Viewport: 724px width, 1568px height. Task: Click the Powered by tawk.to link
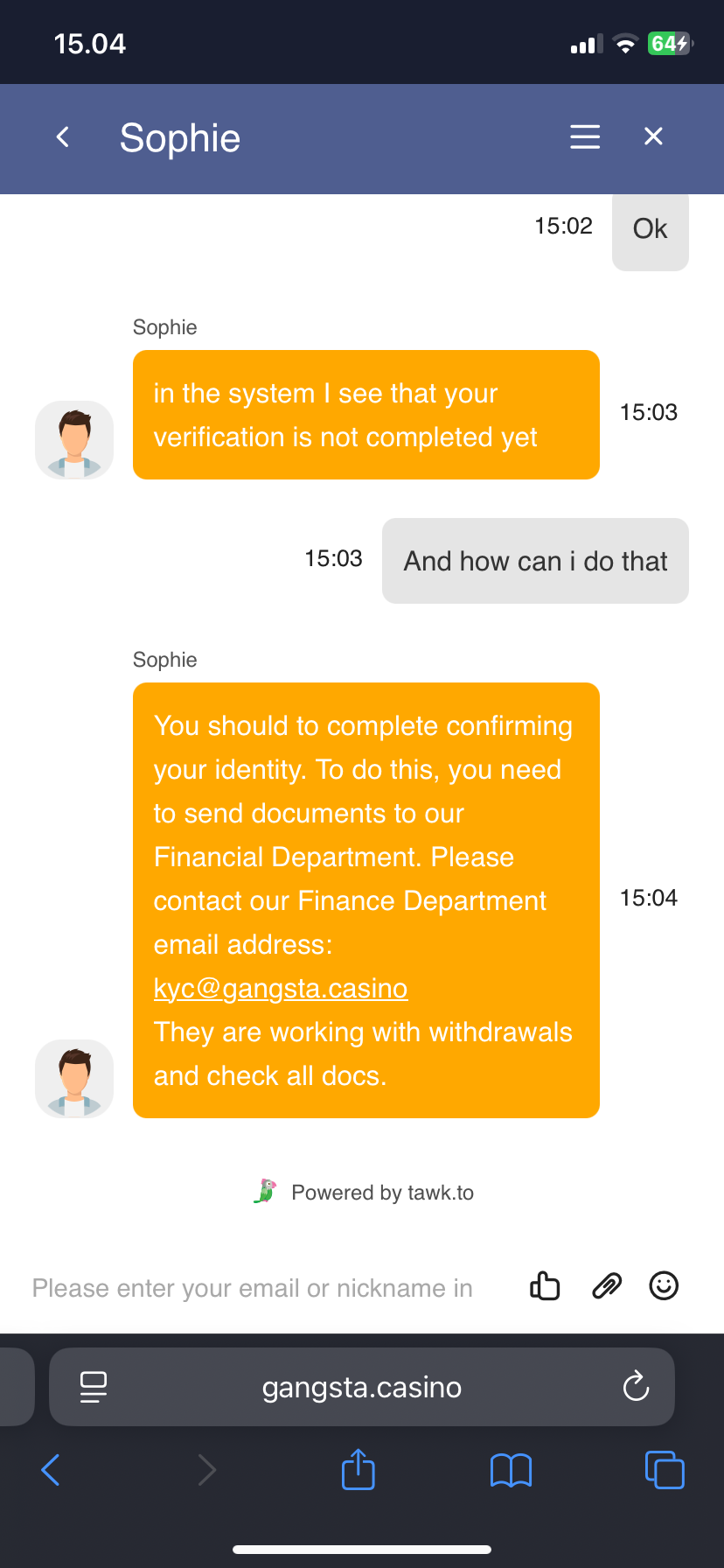(364, 1193)
